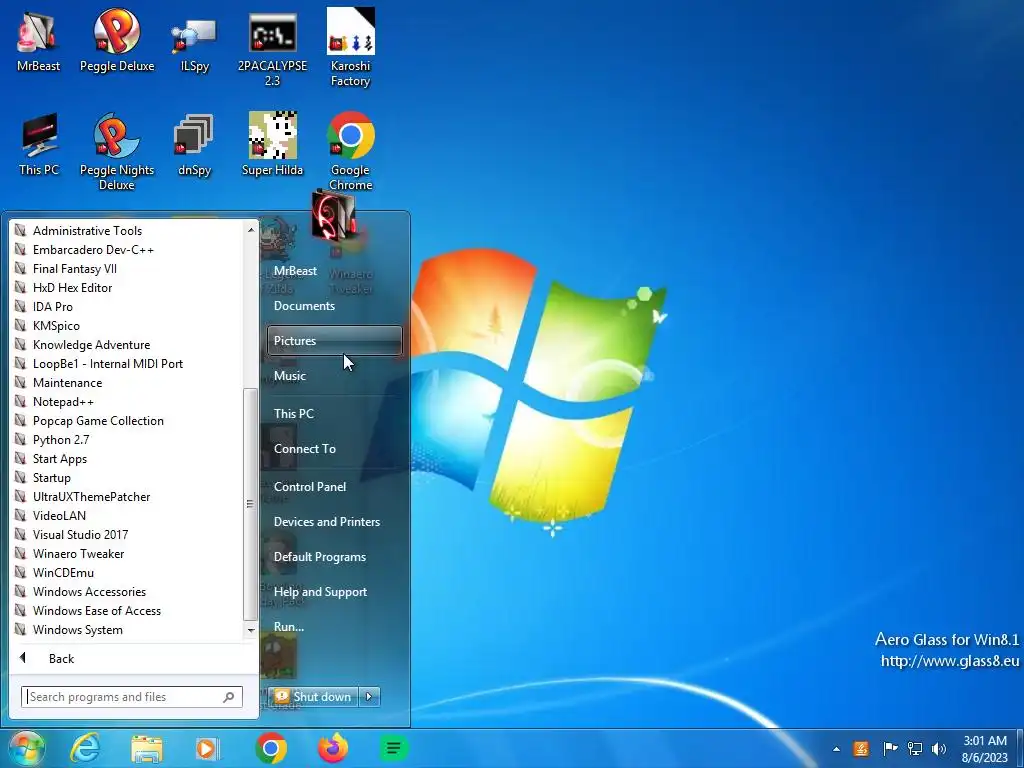Click the programs list scrollbar thumb
The height and width of the screenshot is (768, 1024).
coord(250,503)
